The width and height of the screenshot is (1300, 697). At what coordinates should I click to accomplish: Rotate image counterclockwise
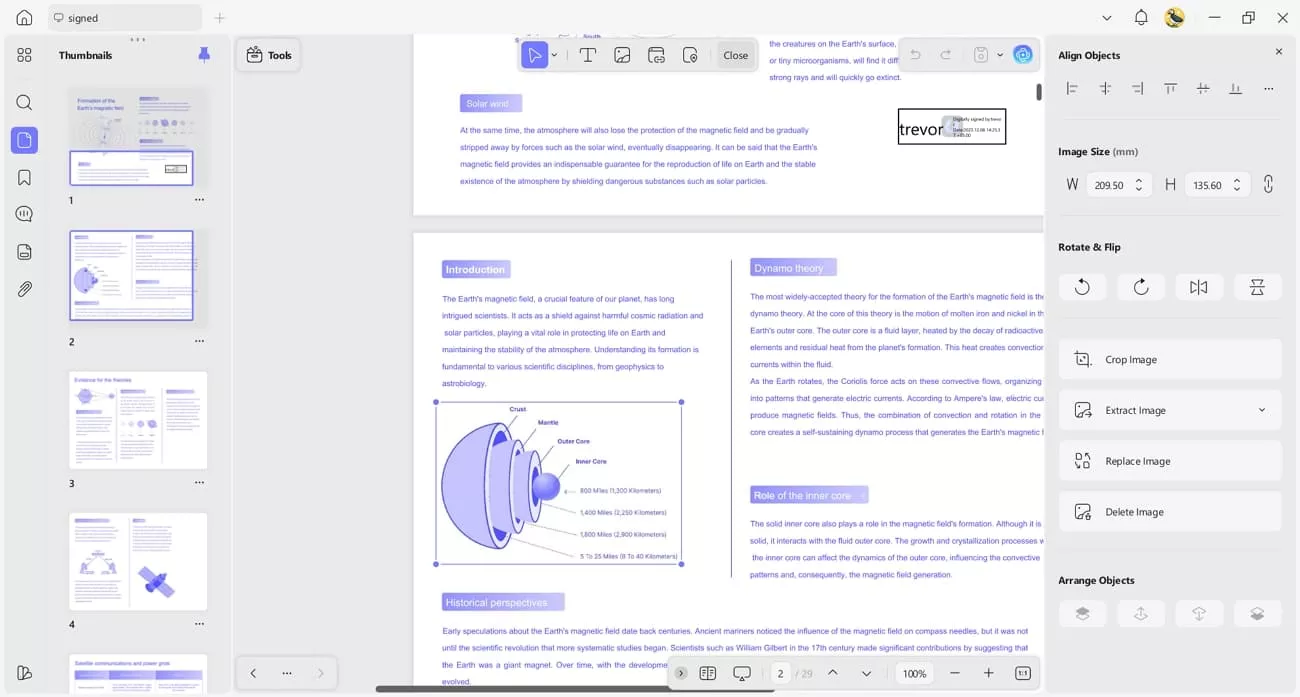[x=1082, y=287]
